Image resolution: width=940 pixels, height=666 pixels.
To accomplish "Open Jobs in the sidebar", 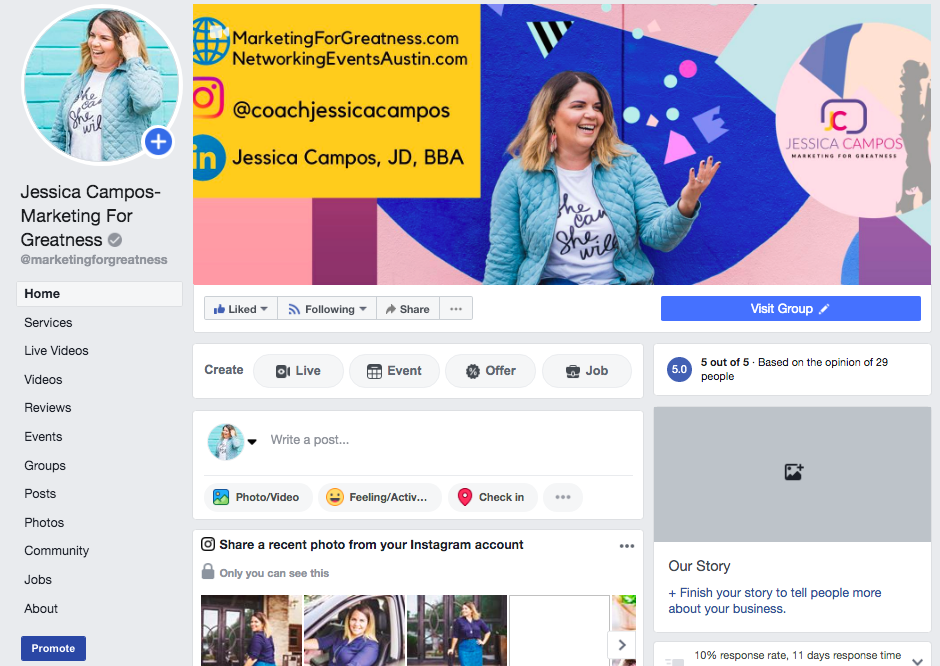I will [38, 580].
